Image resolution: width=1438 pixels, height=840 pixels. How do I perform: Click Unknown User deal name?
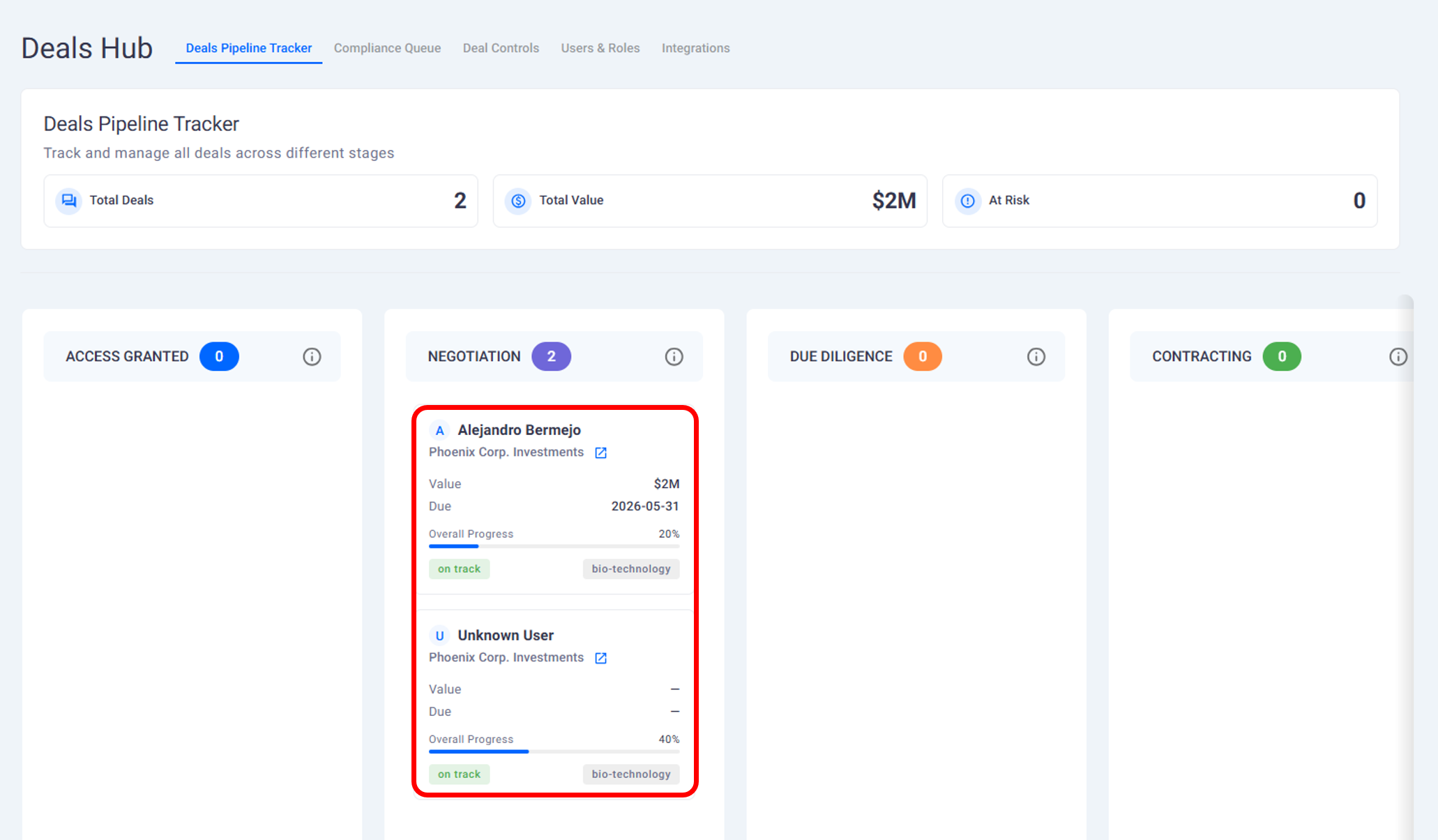(505, 635)
